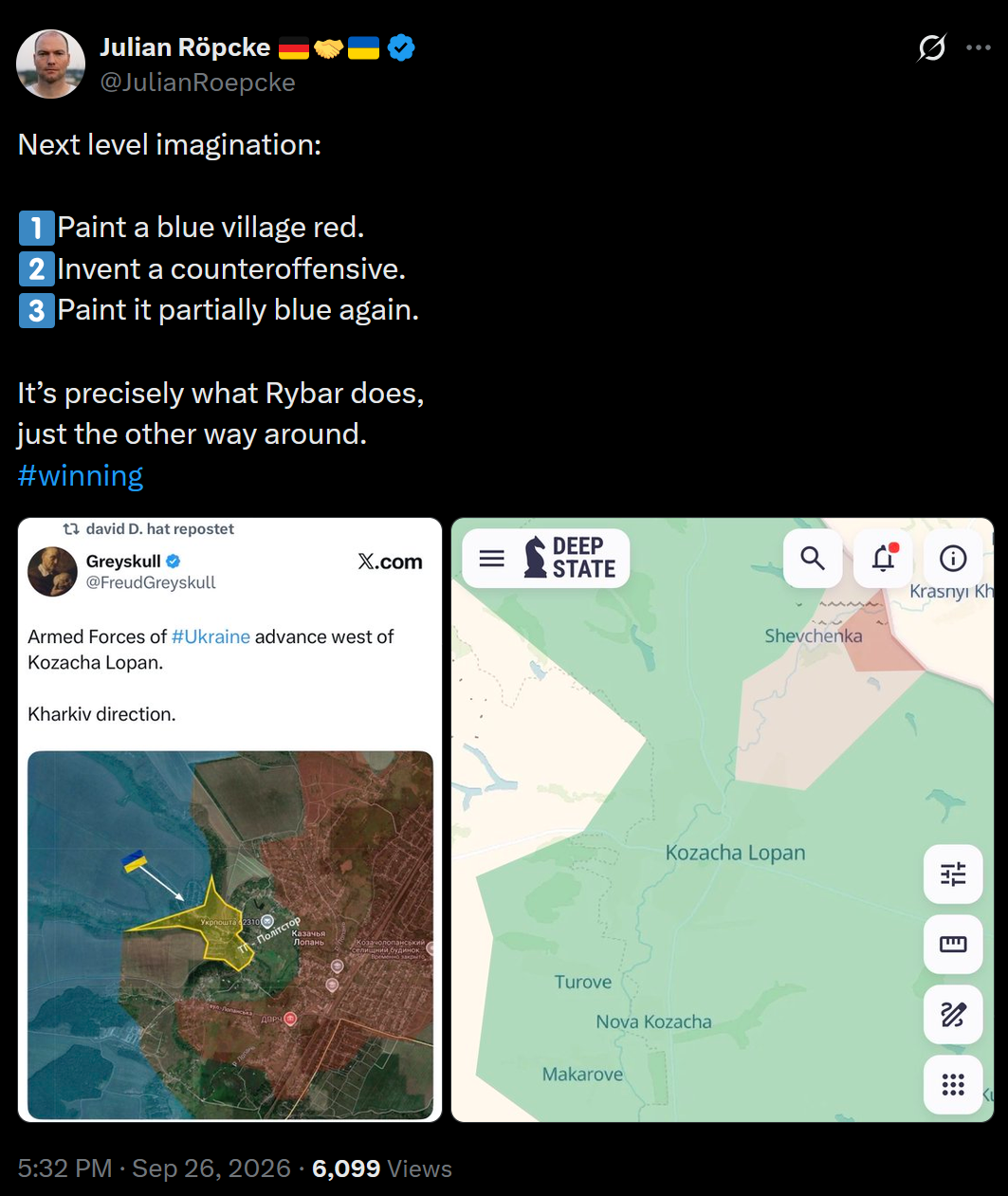Click the Kozacha Lopan map label

[735, 853]
